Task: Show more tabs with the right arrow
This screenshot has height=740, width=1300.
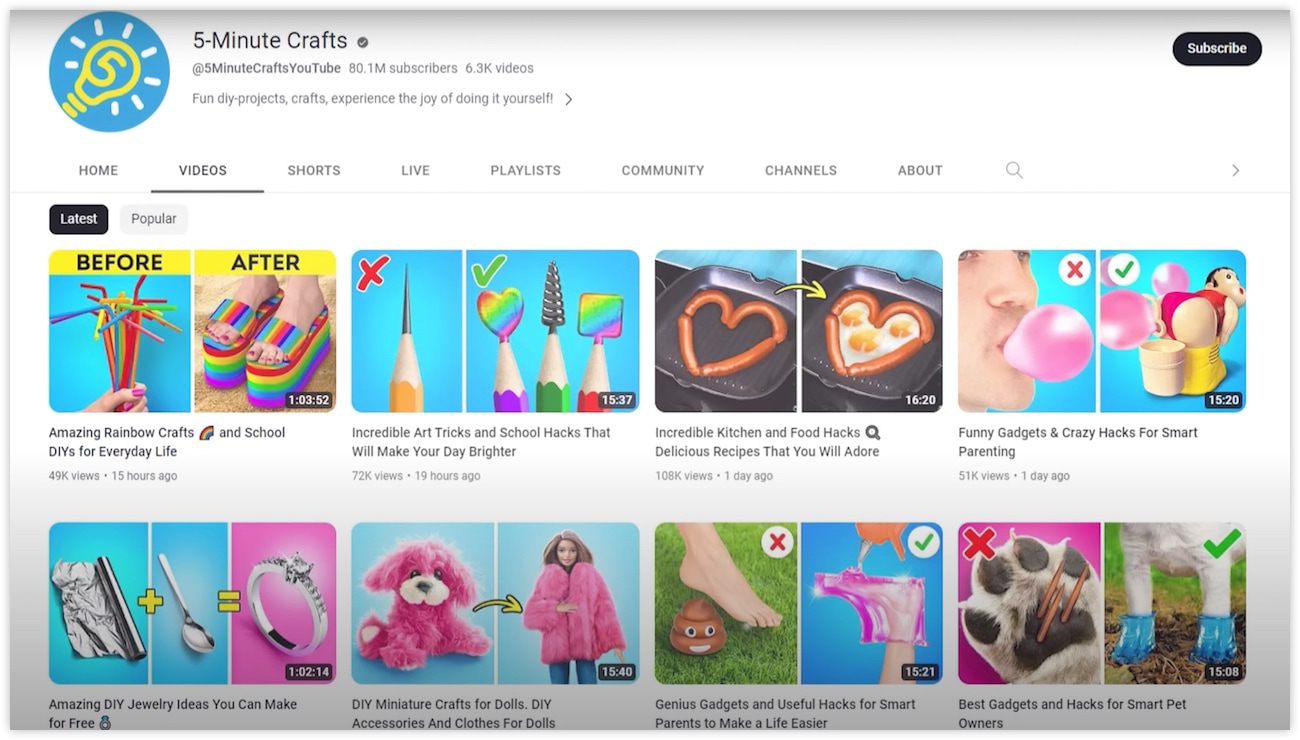Action: pyautogui.click(x=1236, y=170)
